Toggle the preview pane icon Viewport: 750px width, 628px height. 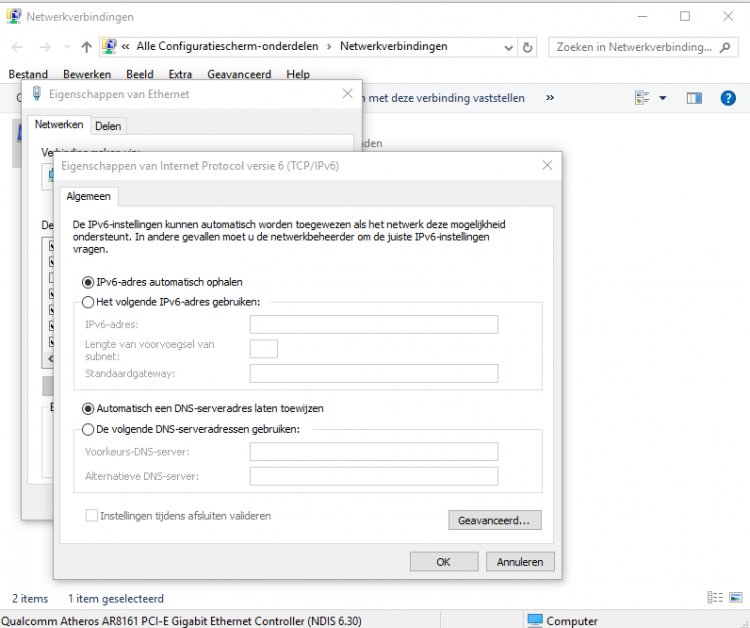pyautogui.click(x=695, y=98)
